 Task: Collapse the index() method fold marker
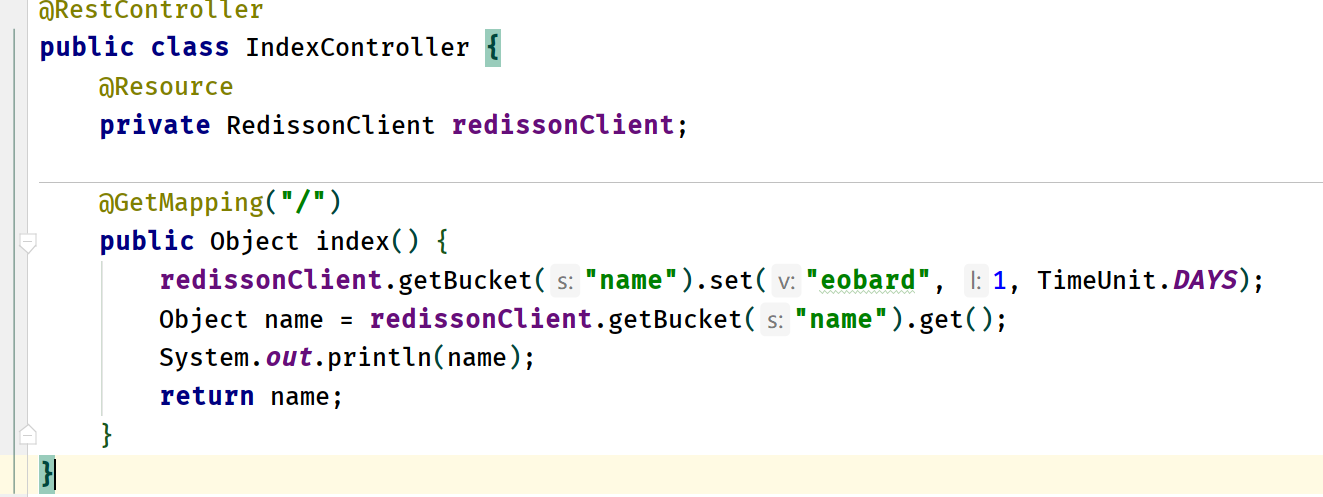tap(27, 242)
